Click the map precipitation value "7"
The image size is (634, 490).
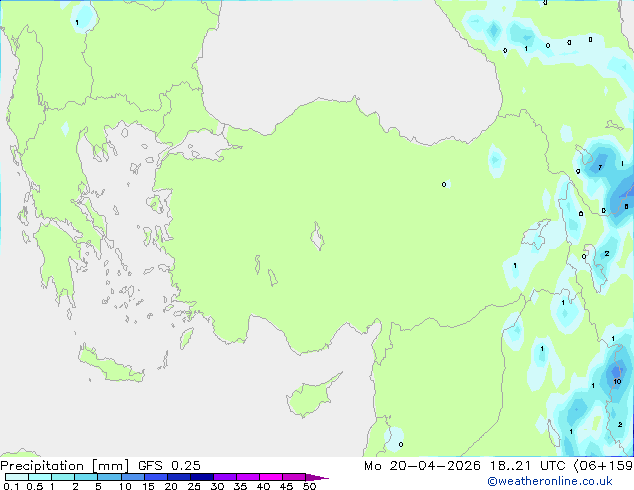coord(600,167)
